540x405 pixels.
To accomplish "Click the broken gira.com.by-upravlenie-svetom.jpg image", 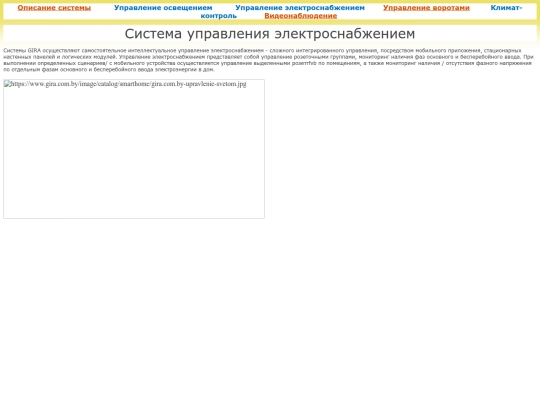I will point(134,149).
